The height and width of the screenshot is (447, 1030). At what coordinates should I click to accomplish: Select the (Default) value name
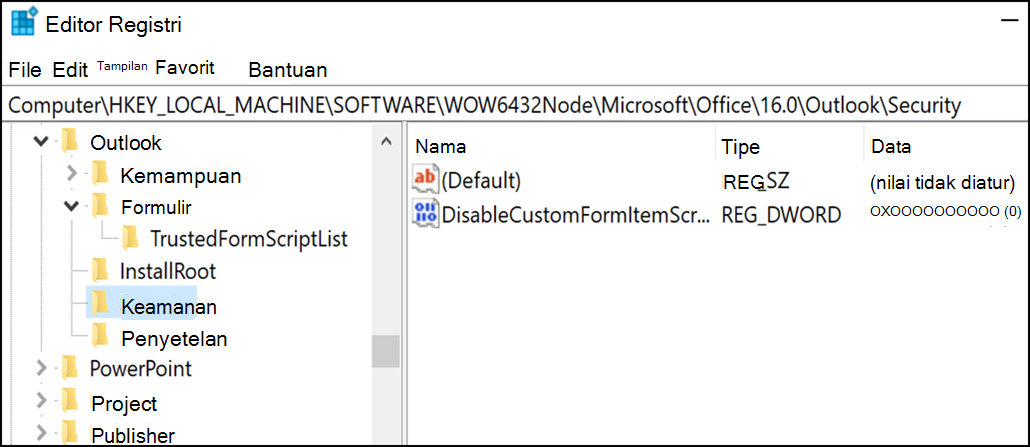(481, 180)
